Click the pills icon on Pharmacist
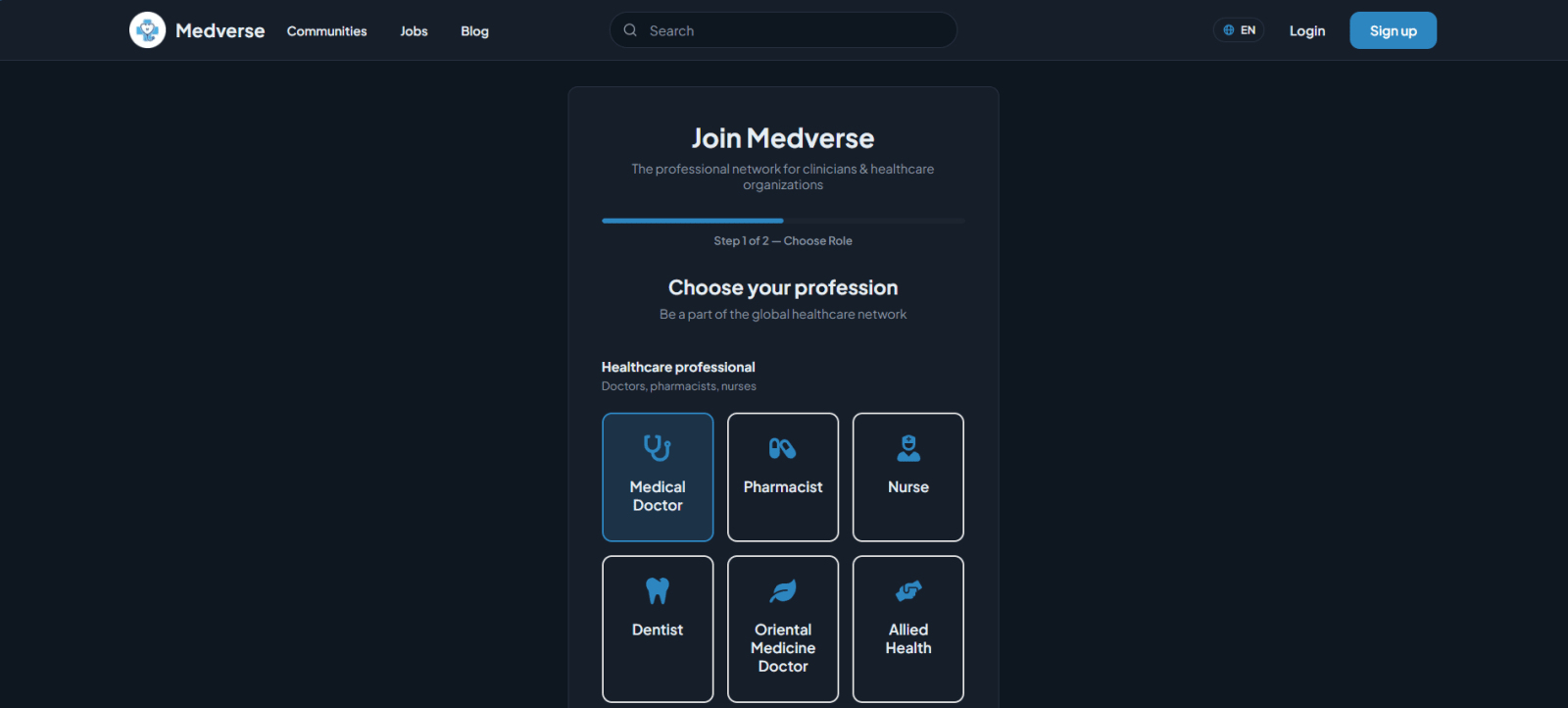Screen dimensions: 1568x708 click(x=783, y=448)
